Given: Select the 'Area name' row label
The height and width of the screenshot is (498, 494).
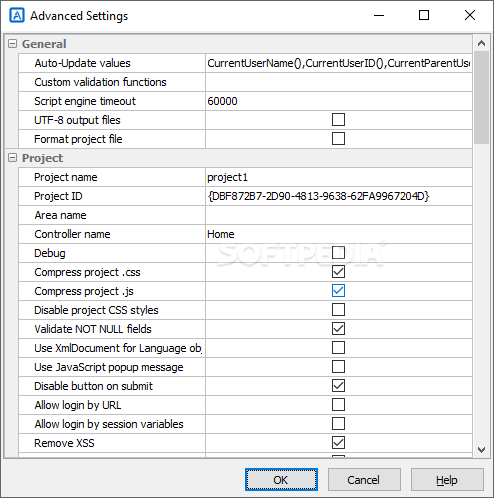Looking at the screenshot, I should [x=60, y=215].
